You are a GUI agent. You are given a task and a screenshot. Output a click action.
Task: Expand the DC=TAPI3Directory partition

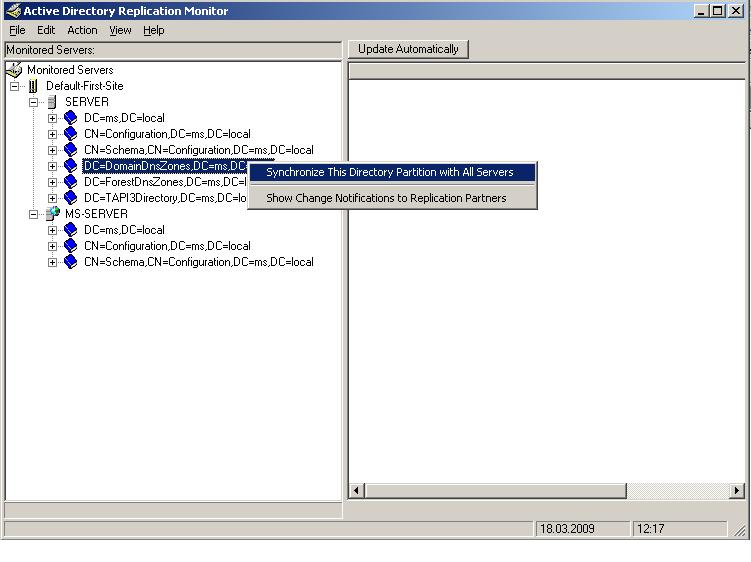point(52,198)
